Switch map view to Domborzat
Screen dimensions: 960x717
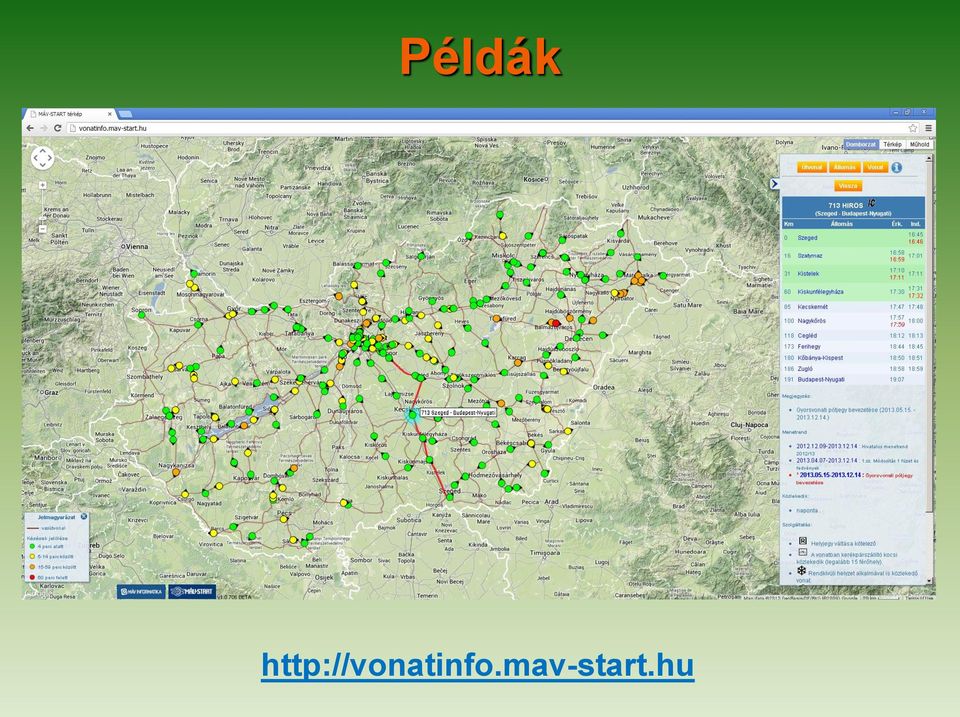(861, 144)
